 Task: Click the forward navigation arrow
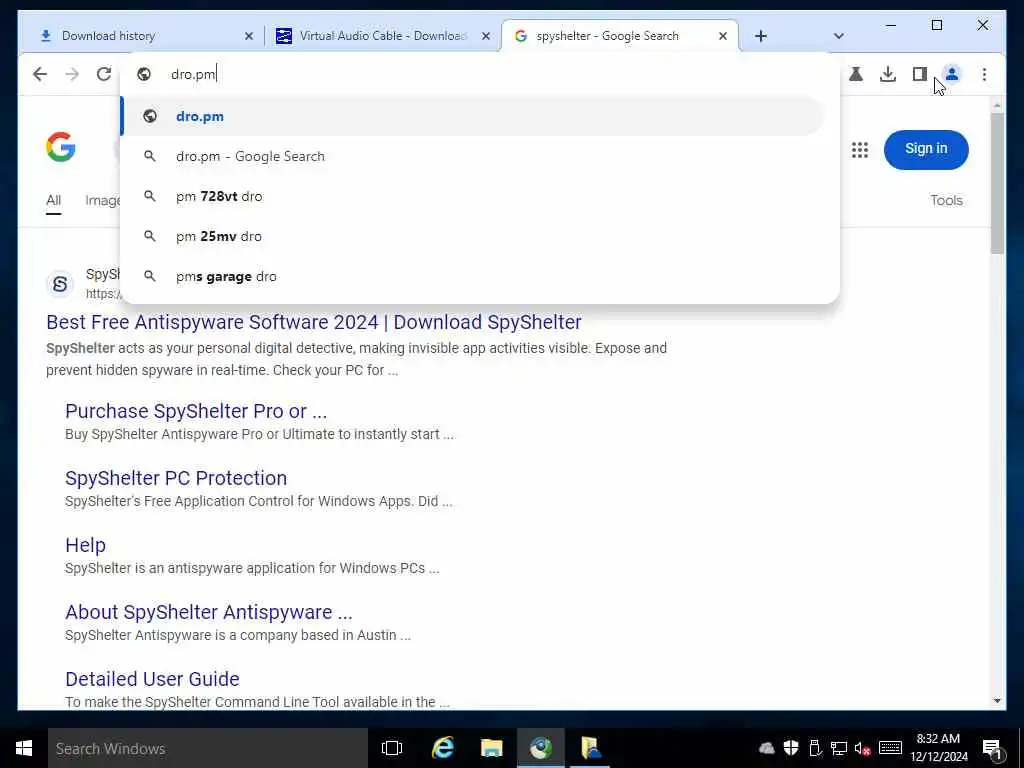coord(72,74)
